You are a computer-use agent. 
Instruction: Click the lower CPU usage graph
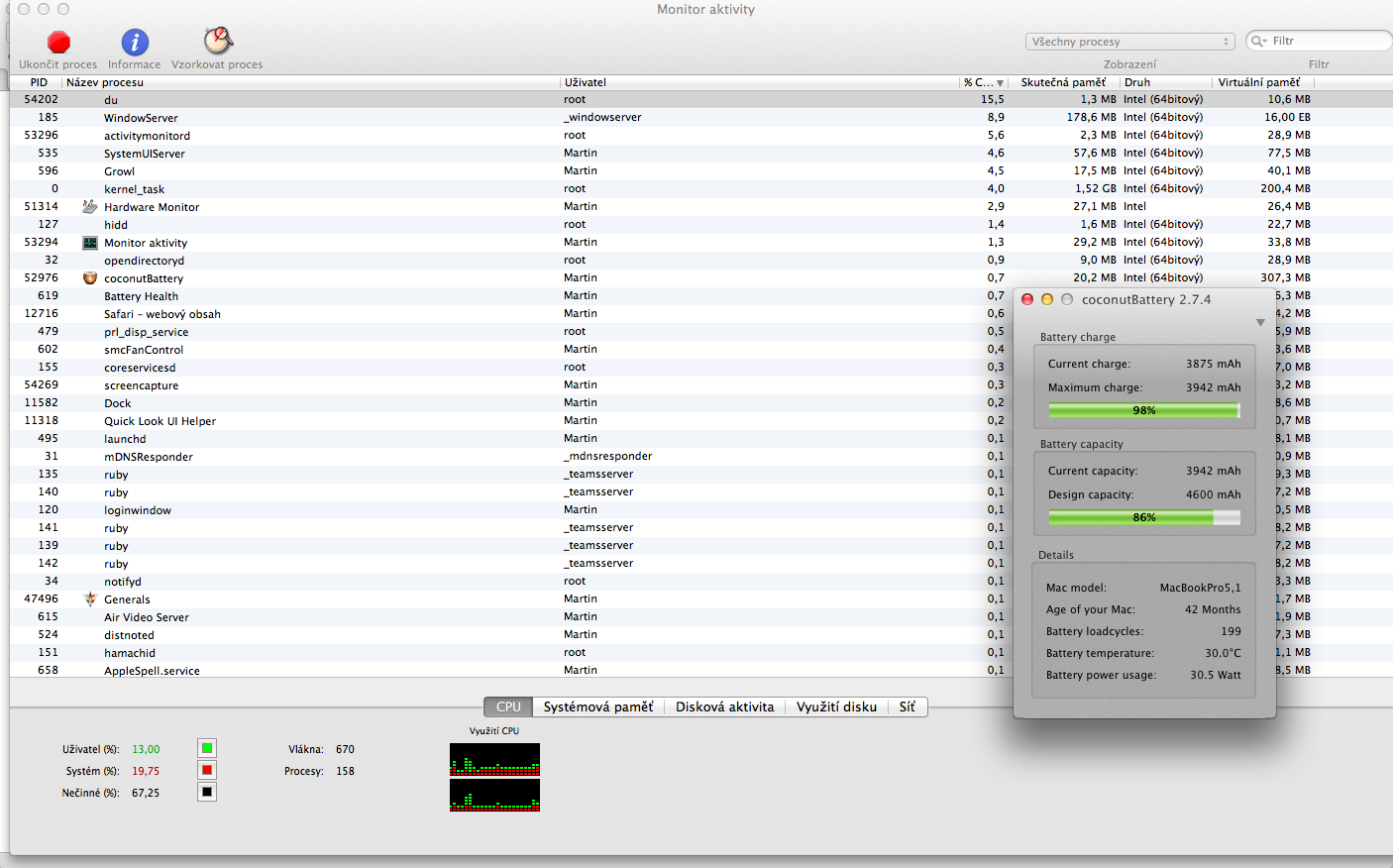pos(494,795)
